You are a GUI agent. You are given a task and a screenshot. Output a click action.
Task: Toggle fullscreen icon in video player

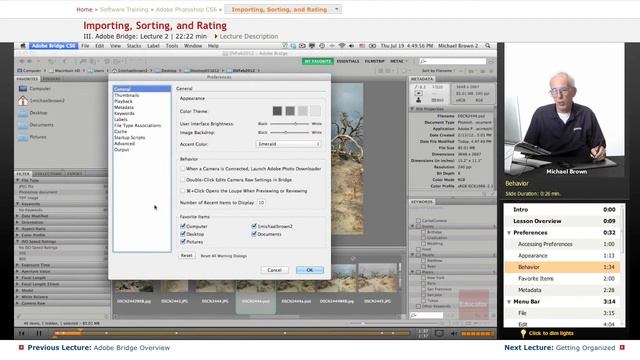(439, 333)
